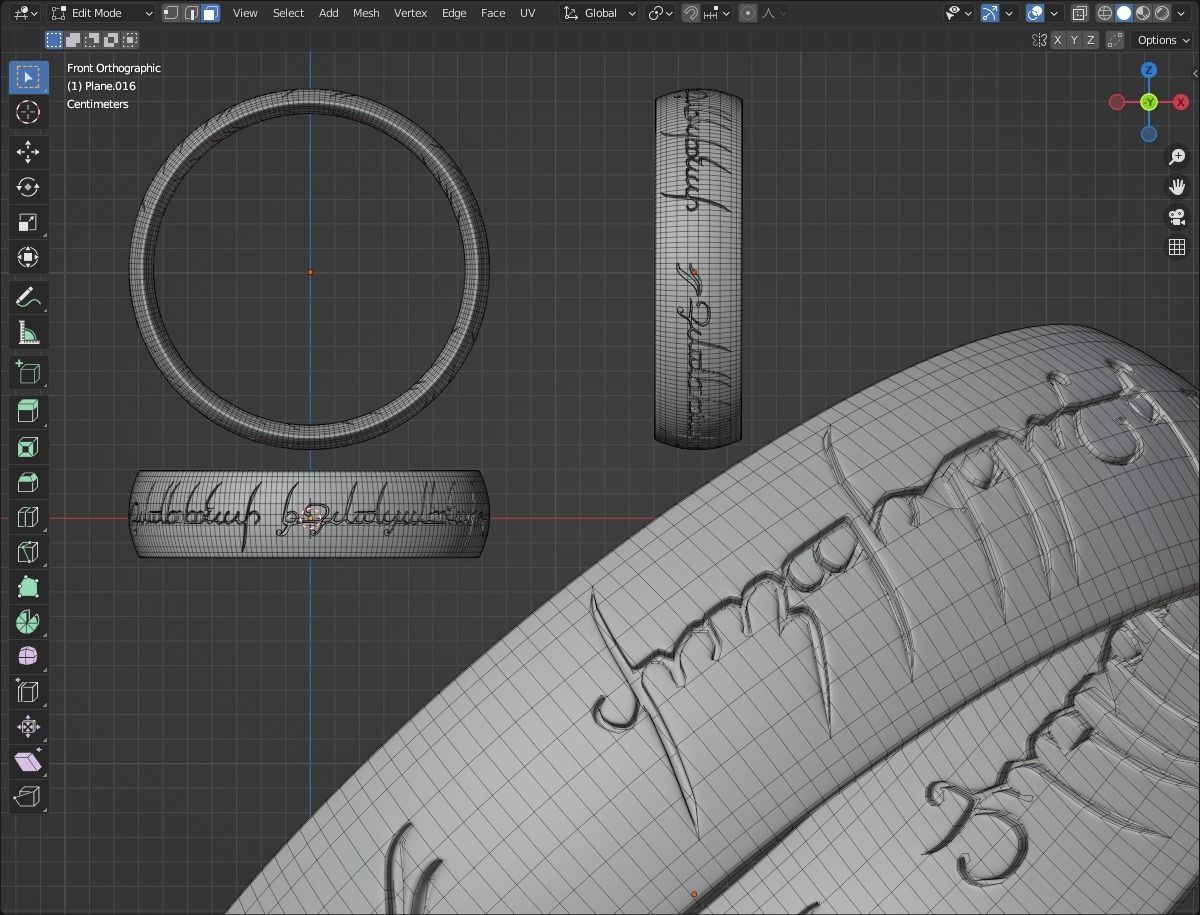Viewport: 1200px width, 915px height.
Task: Select the Bevel tool
Action: click(x=28, y=482)
